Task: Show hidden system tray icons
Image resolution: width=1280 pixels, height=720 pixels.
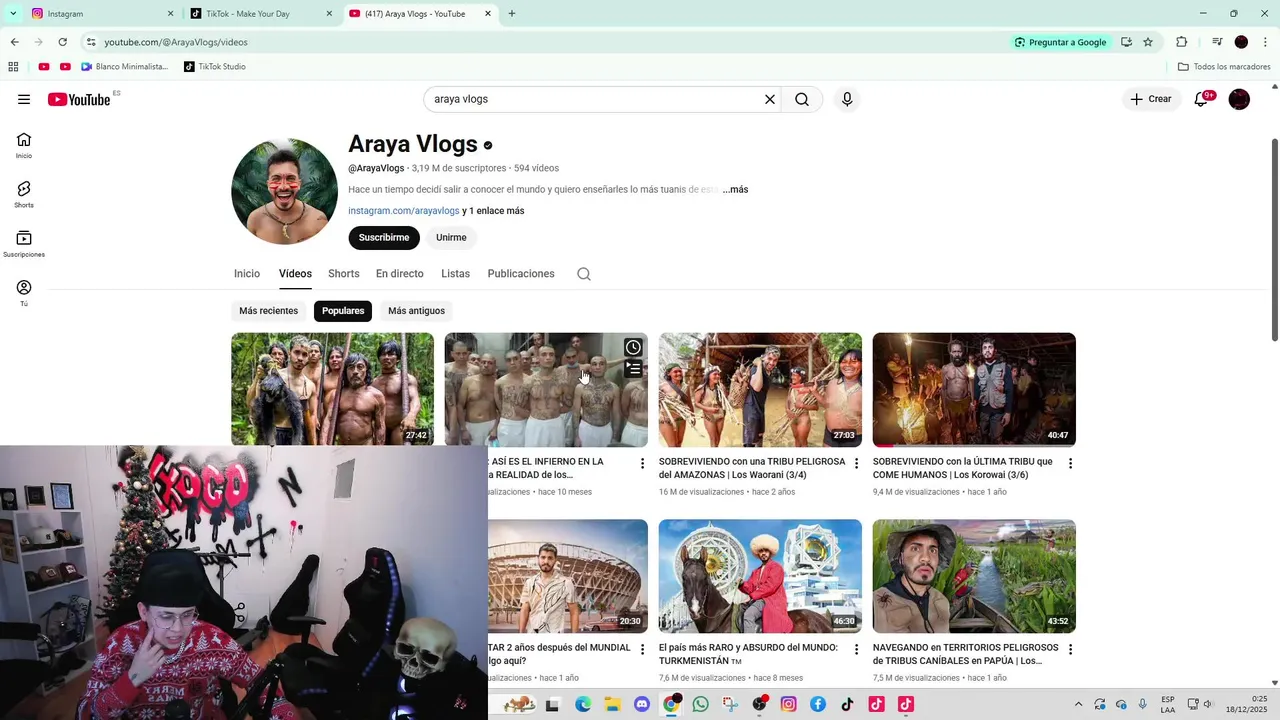Action: coord(1078,704)
